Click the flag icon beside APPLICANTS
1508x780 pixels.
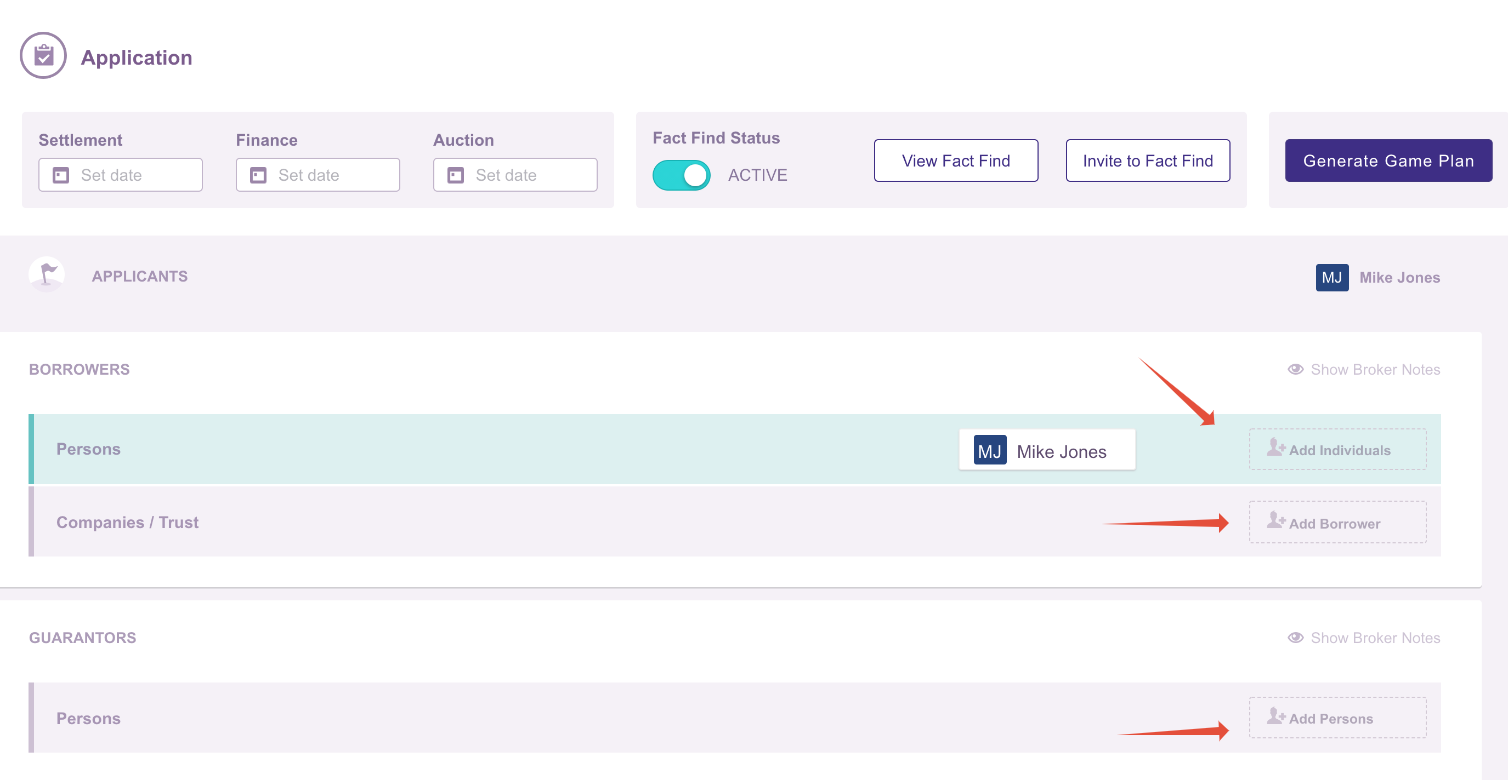(x=46, y=272)
